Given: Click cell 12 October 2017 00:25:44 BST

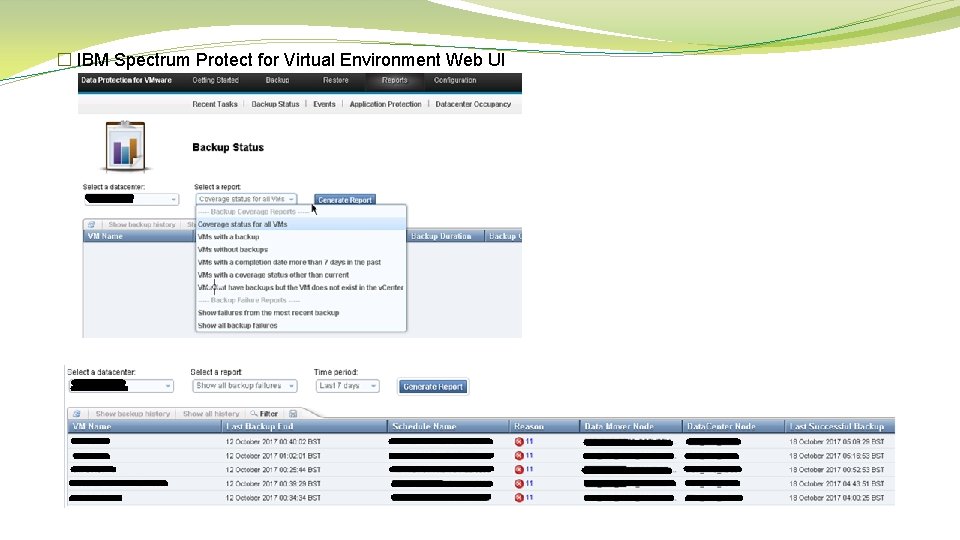Looking at the screenshot, I should (273, 470).
